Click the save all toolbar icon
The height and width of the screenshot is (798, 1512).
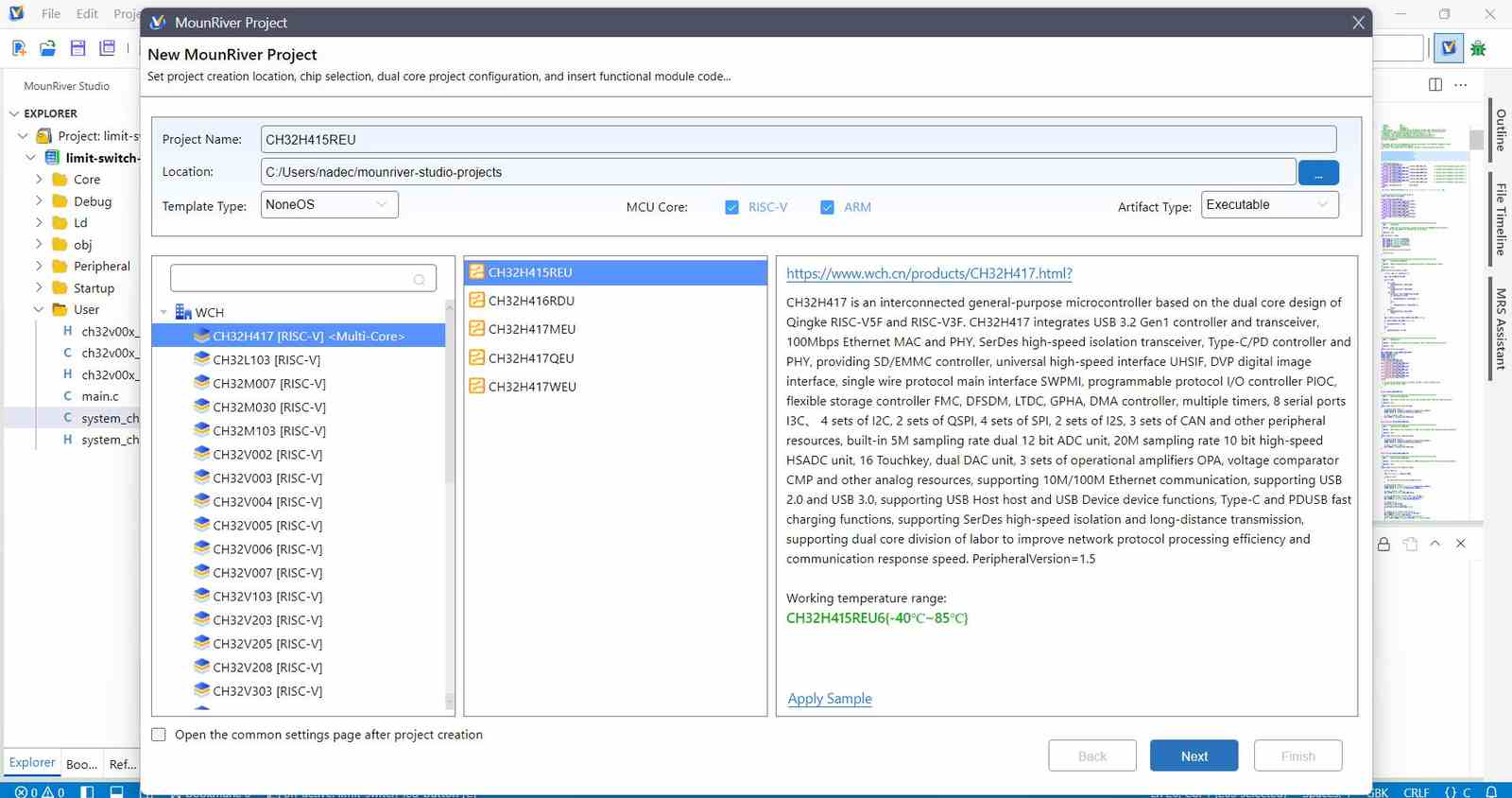click(107, 47)
